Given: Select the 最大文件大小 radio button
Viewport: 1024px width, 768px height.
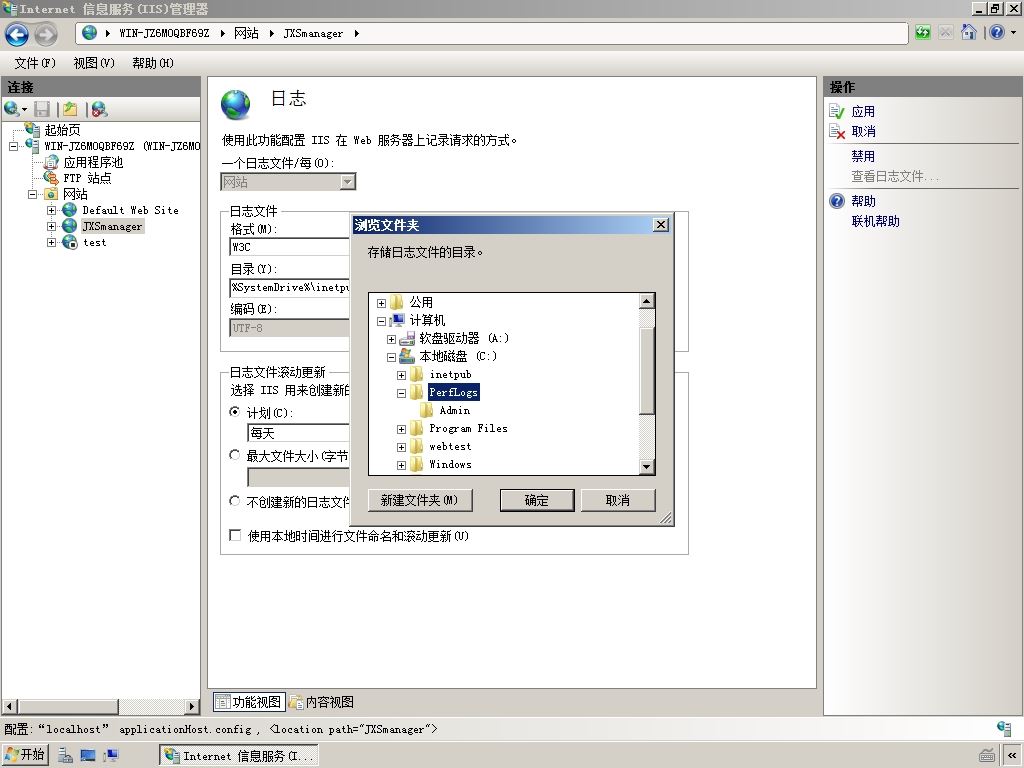Looking at the screenshot, I should pos(234,455).
